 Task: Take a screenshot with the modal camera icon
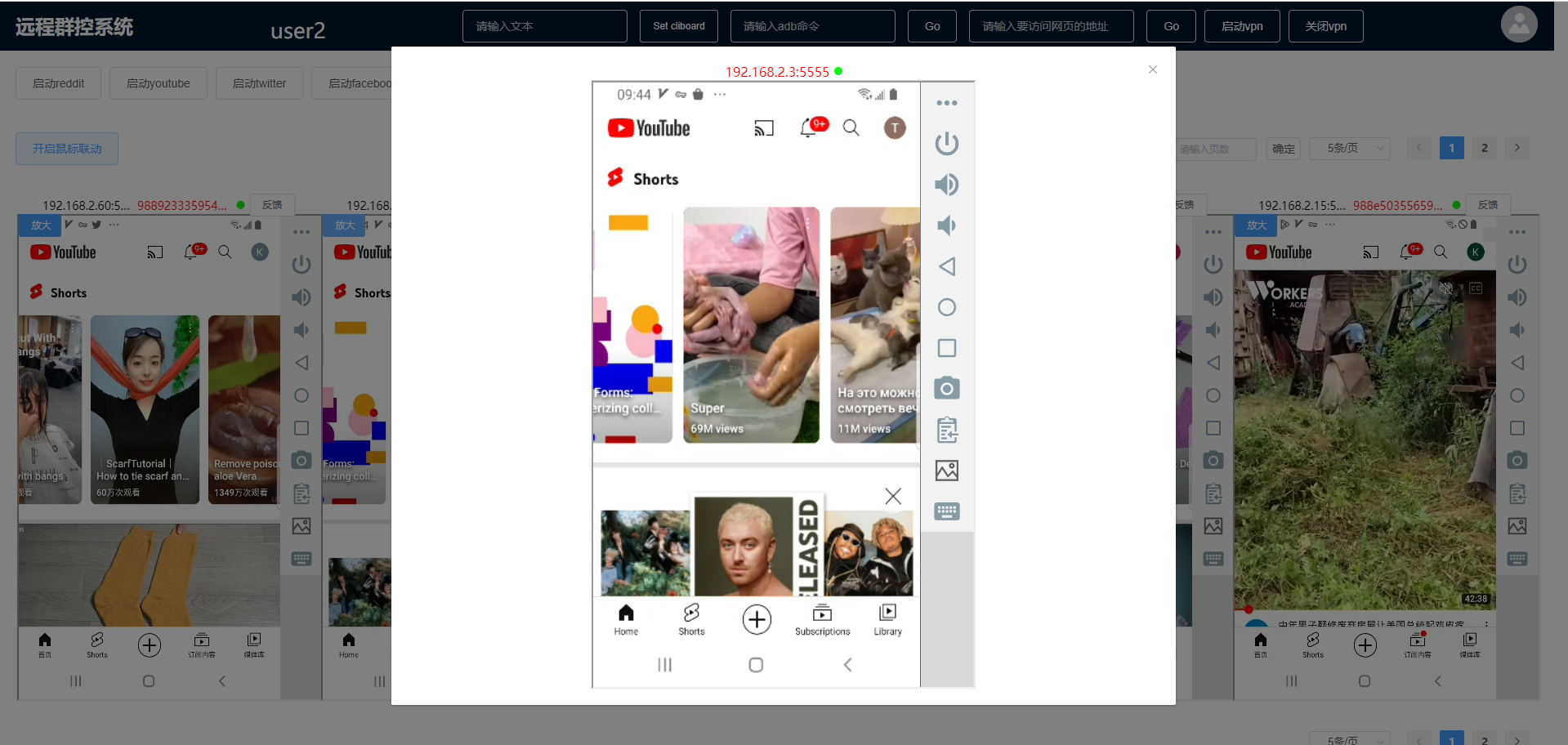pyautogui.click(x=946, y=388)
